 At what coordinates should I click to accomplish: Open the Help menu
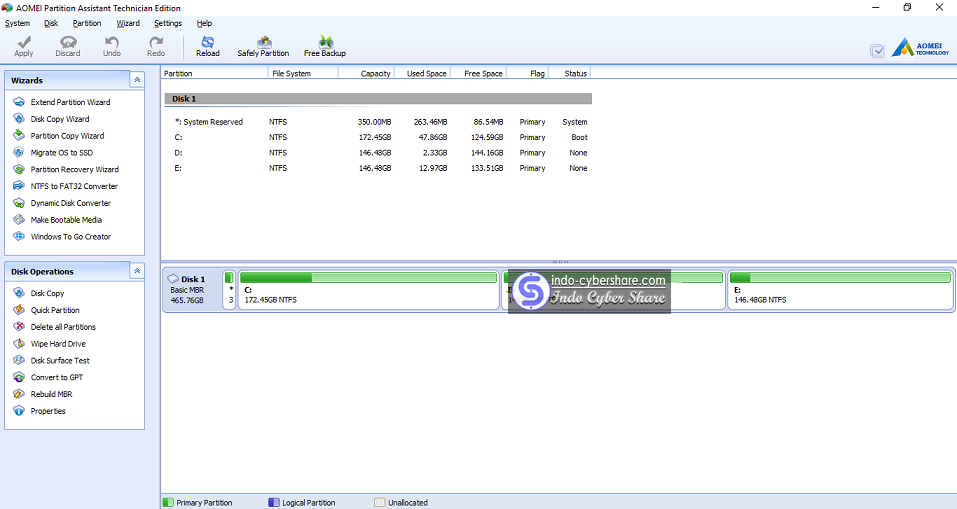[204, 23]
